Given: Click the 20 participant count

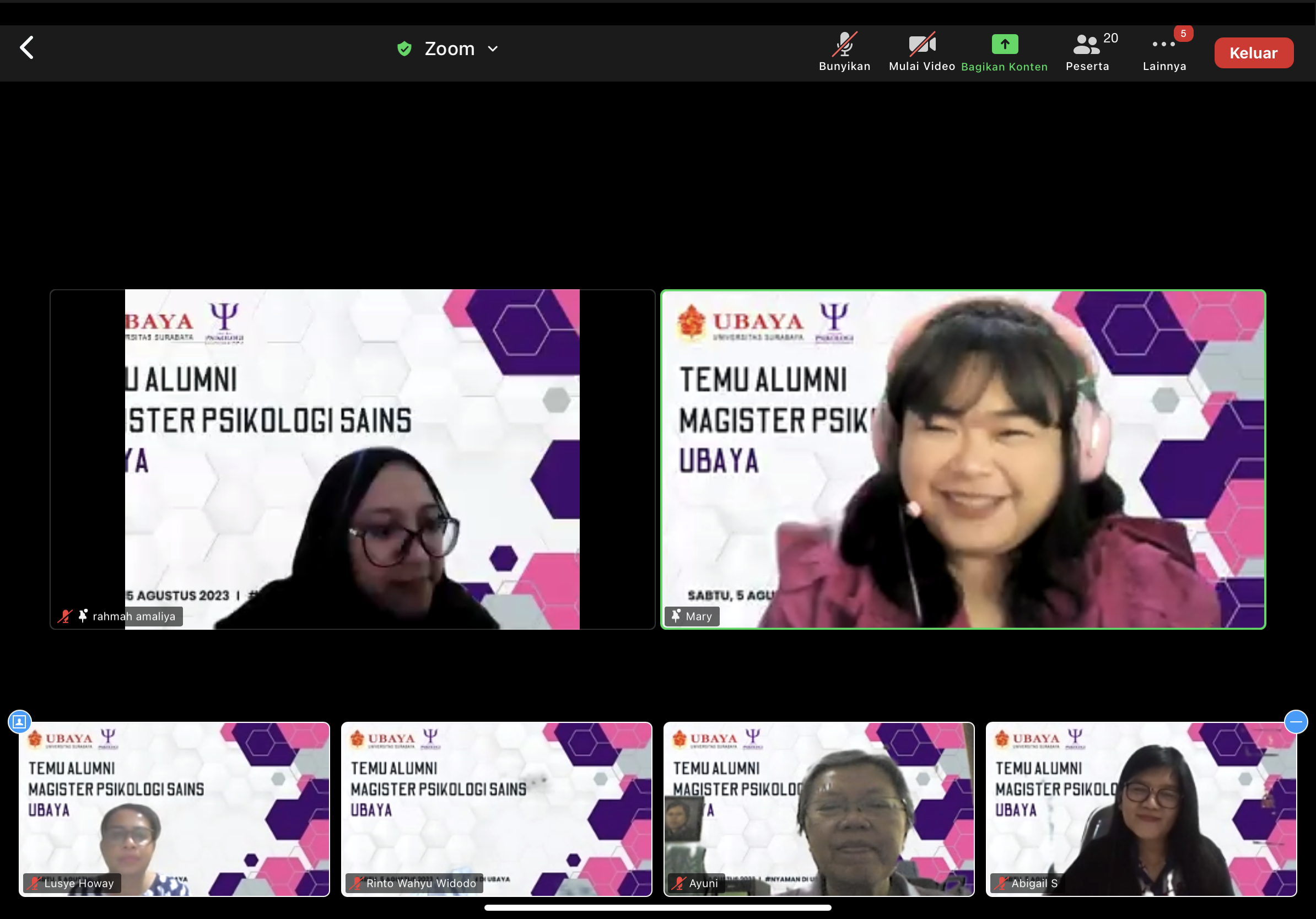Looking at the screenshot, I should [x=1110, y=38].
